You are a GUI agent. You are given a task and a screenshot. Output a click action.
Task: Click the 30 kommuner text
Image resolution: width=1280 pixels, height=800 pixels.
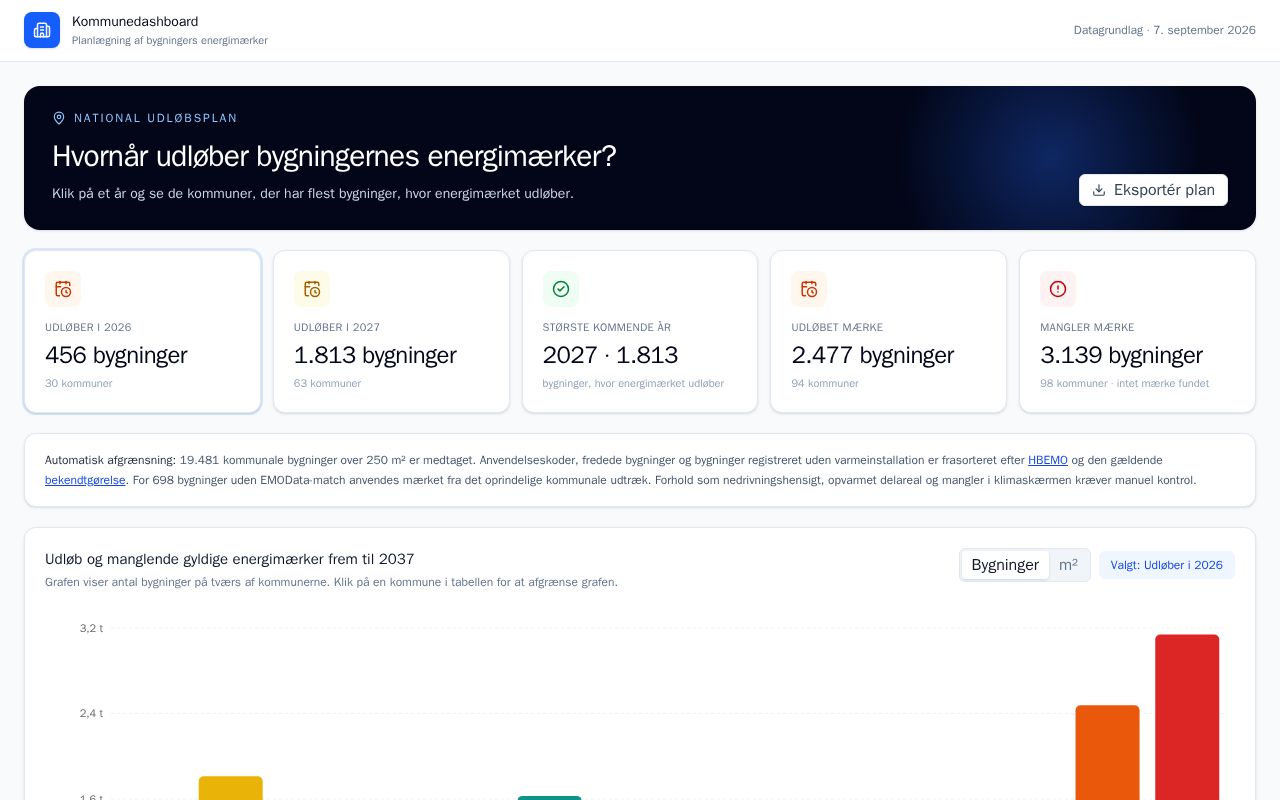pyautogui.click(x=79, y=383)
